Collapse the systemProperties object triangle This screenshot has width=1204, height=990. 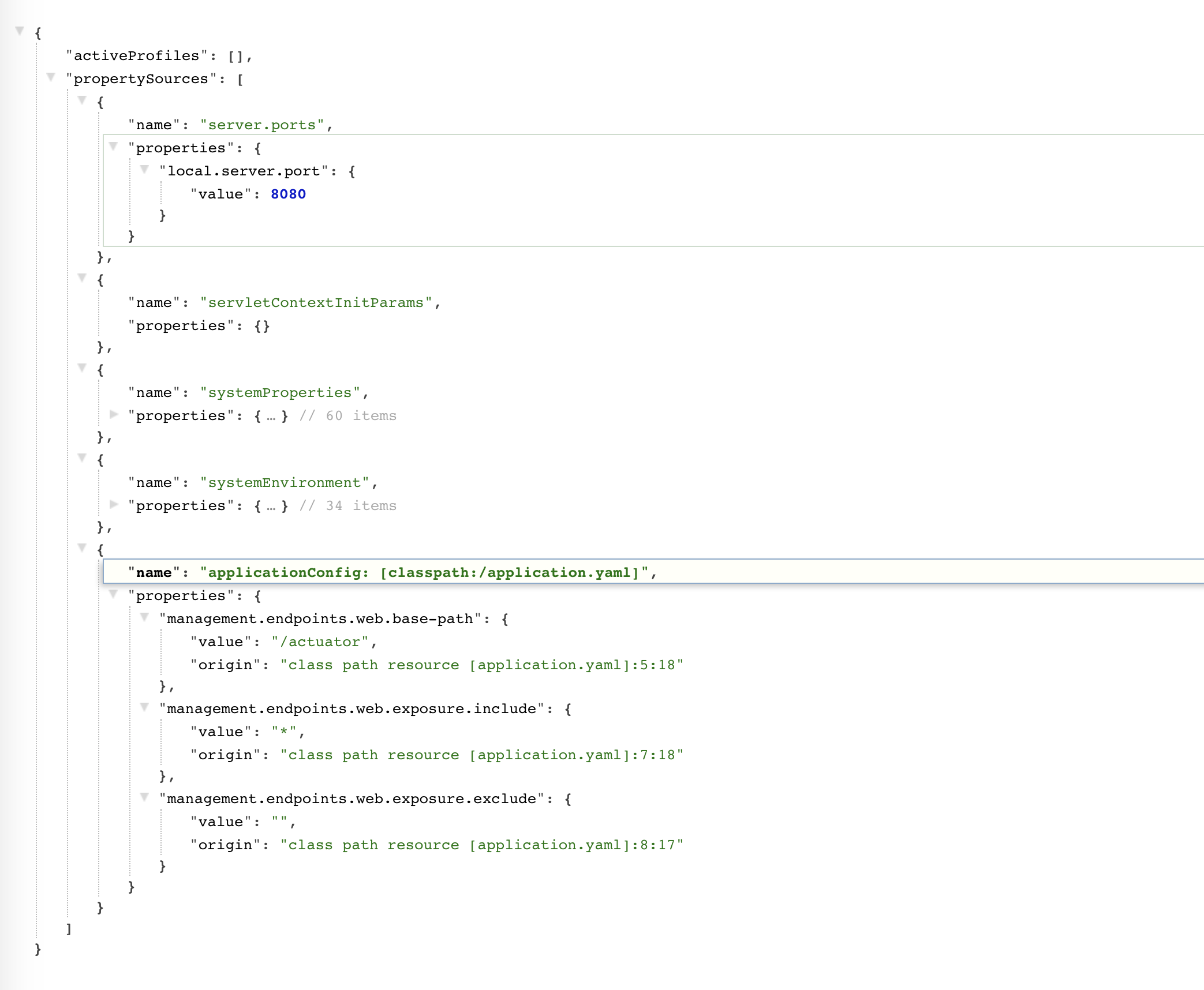[x=82, y=367]
